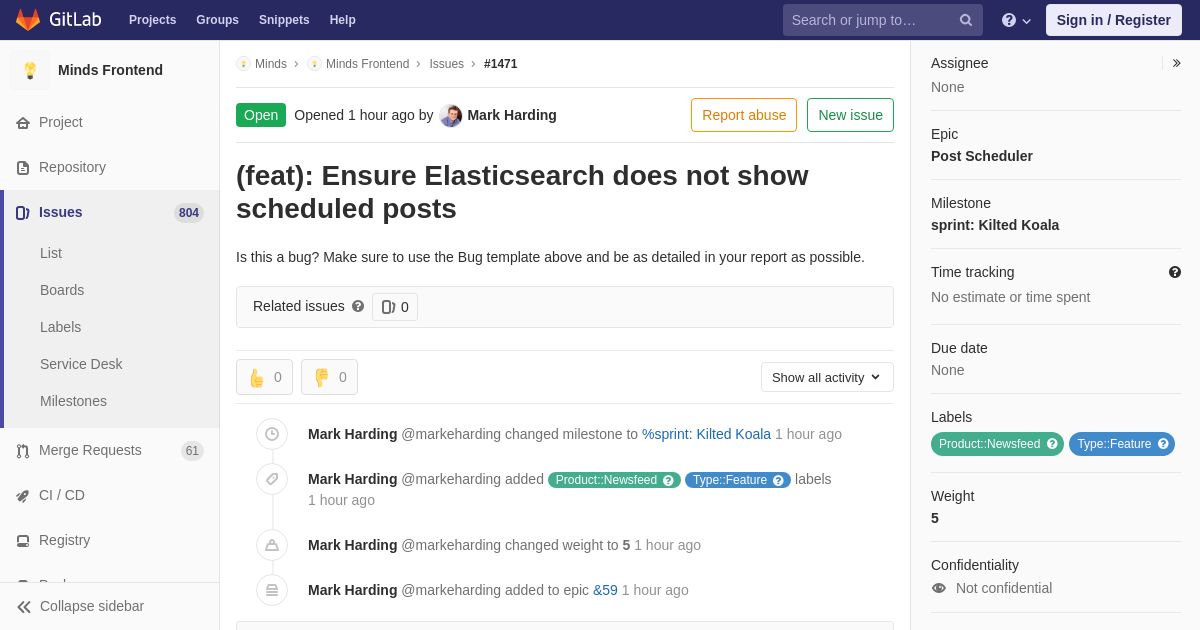
Task: Open the Groups menu in navbar
Action: (217, 20)
